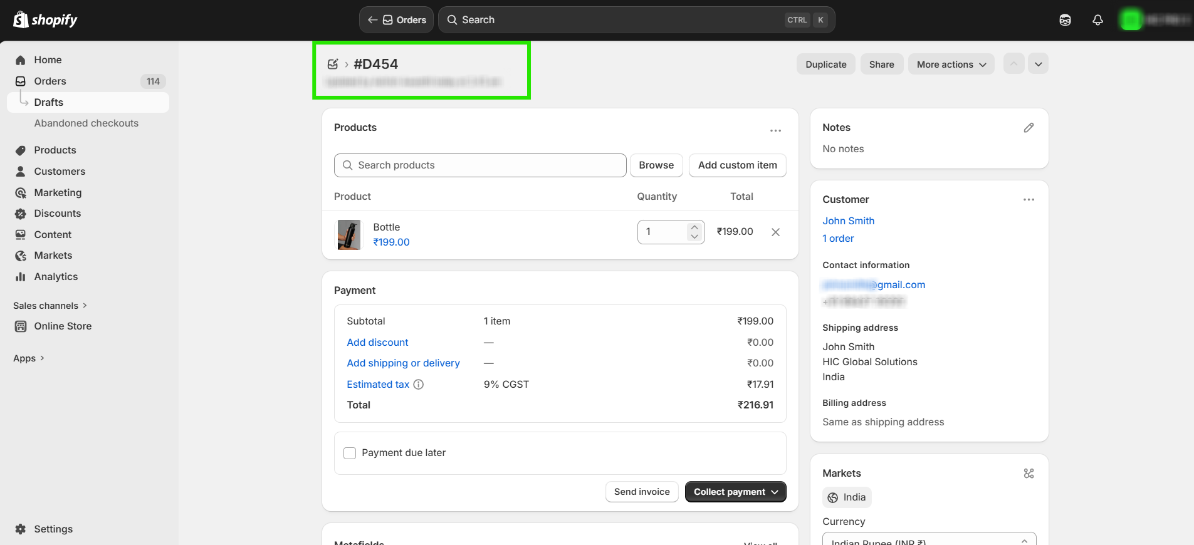Click the Markets manage icon
The height and width of the screenshot is (545, 1194).
coord(1029,474)
